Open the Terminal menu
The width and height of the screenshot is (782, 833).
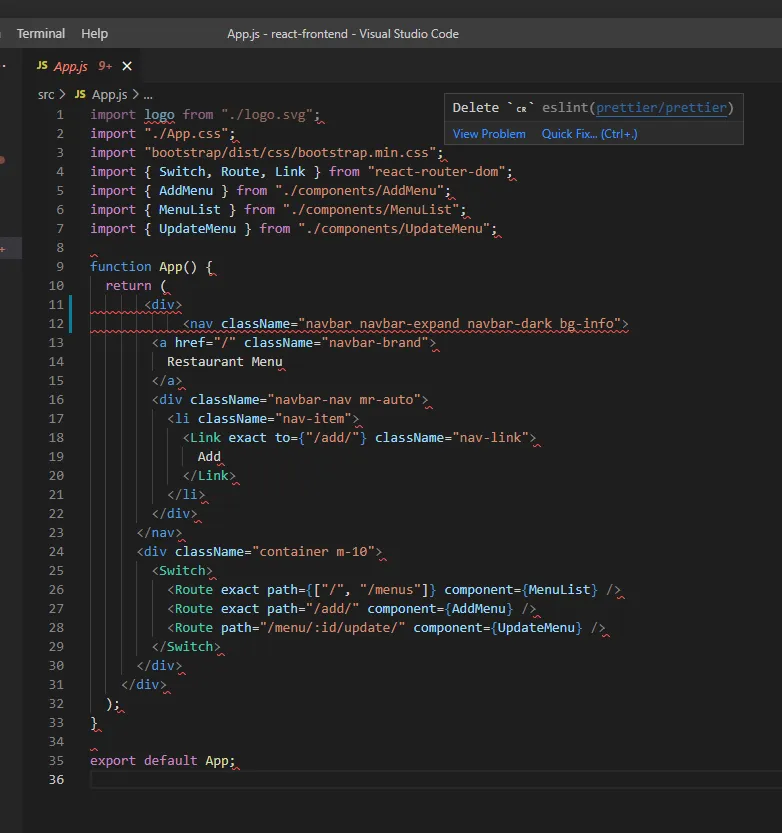tap(40, 33)
